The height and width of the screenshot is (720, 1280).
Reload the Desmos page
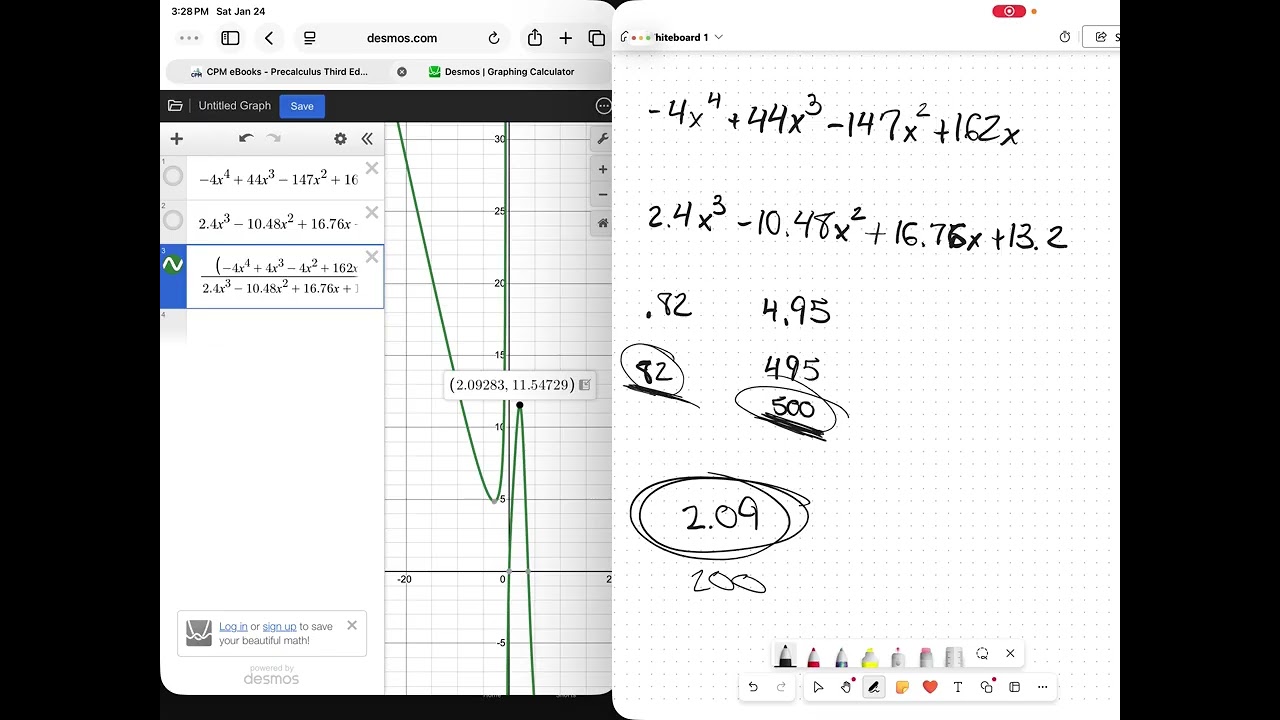(x=494, y=38)
